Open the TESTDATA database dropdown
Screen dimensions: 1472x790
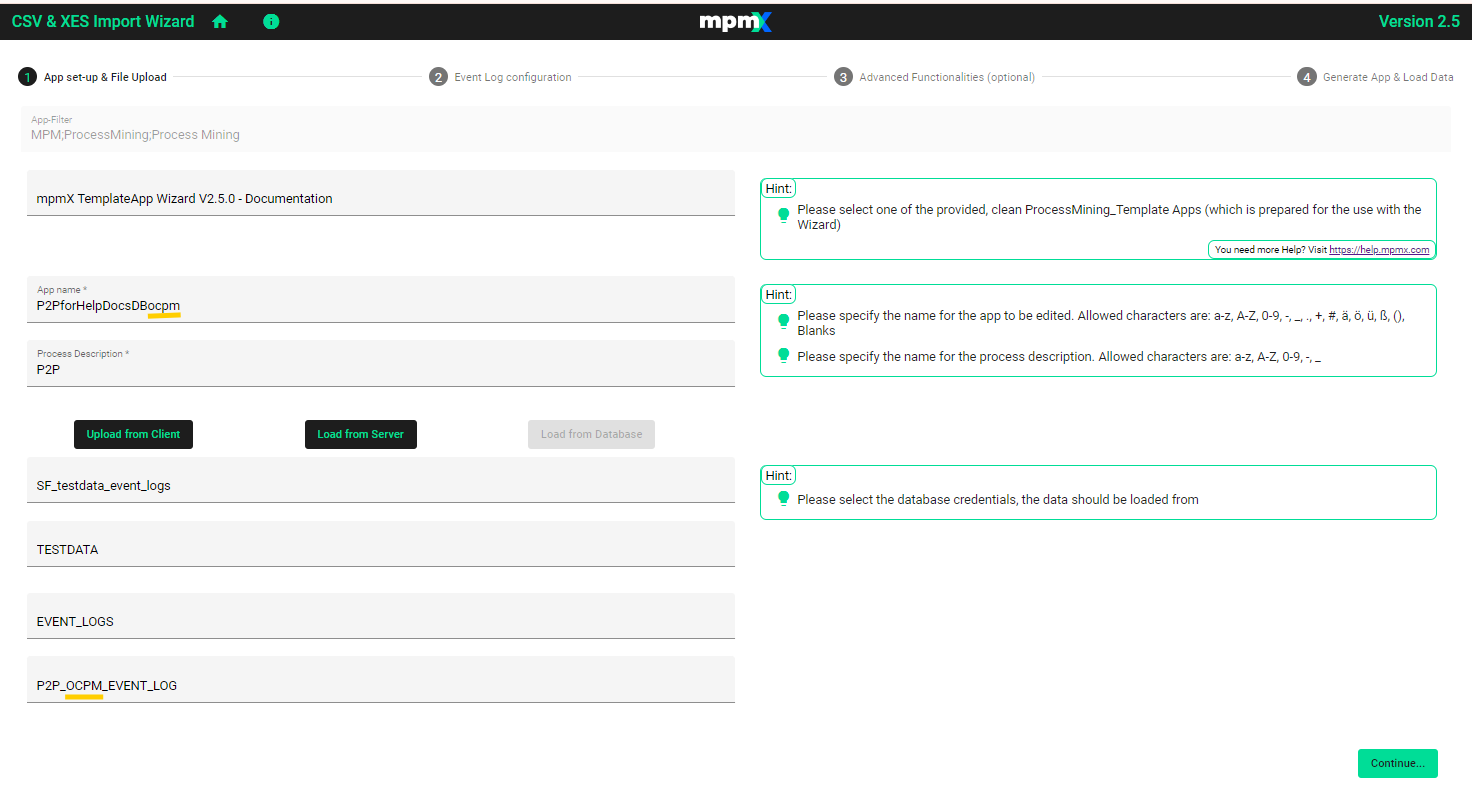(x=381, y=544)
